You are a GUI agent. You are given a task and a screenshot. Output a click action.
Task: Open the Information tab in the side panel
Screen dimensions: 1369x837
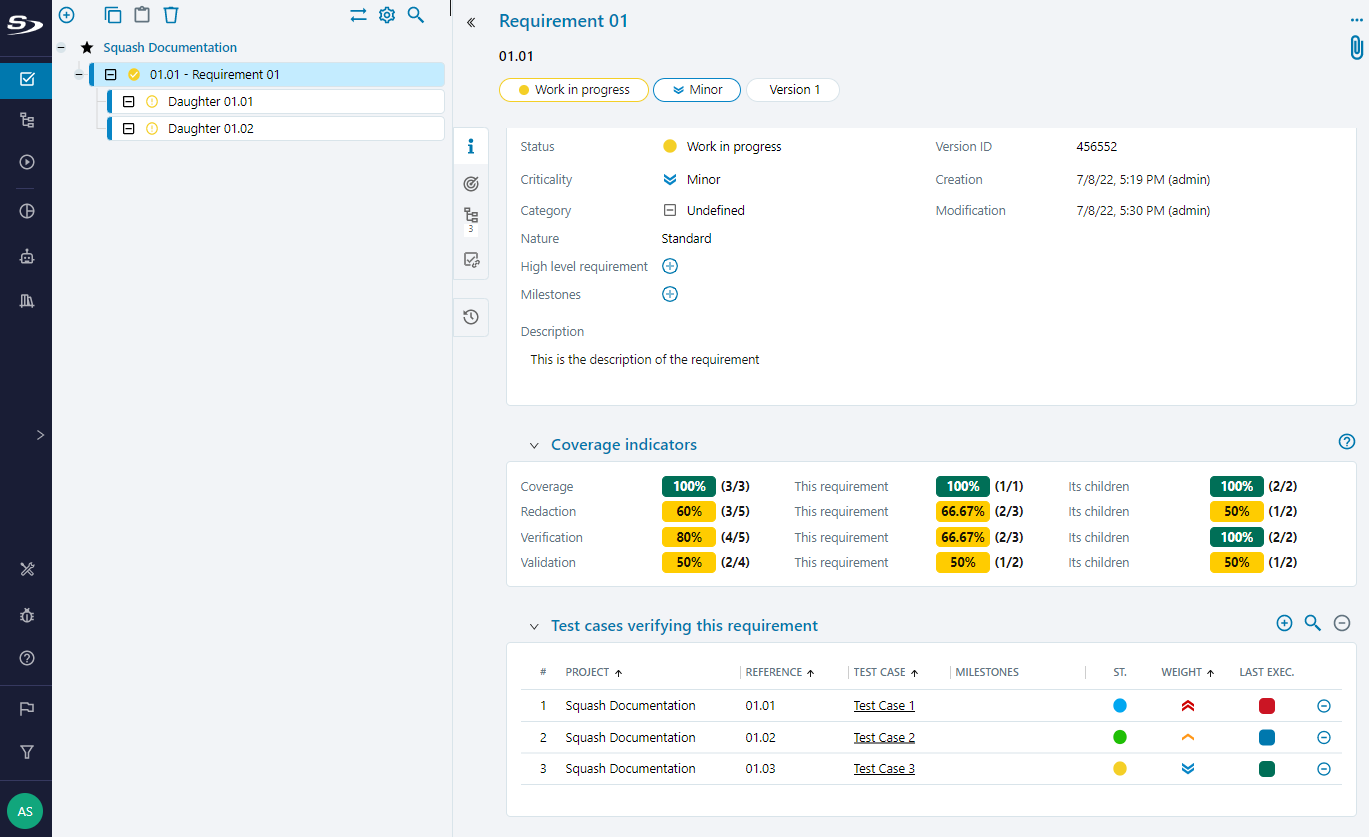click(471, 147)
